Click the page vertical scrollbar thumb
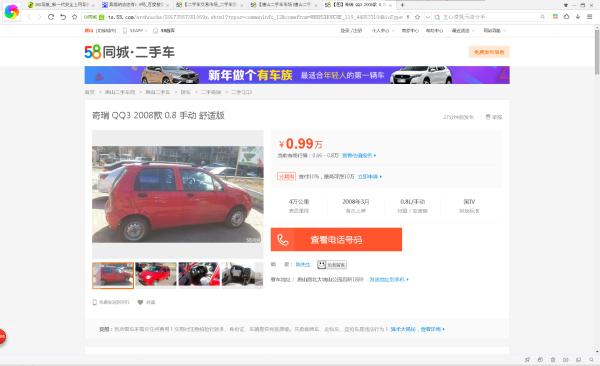This screenshot has height=366, width=600. [x=597, y=52]
